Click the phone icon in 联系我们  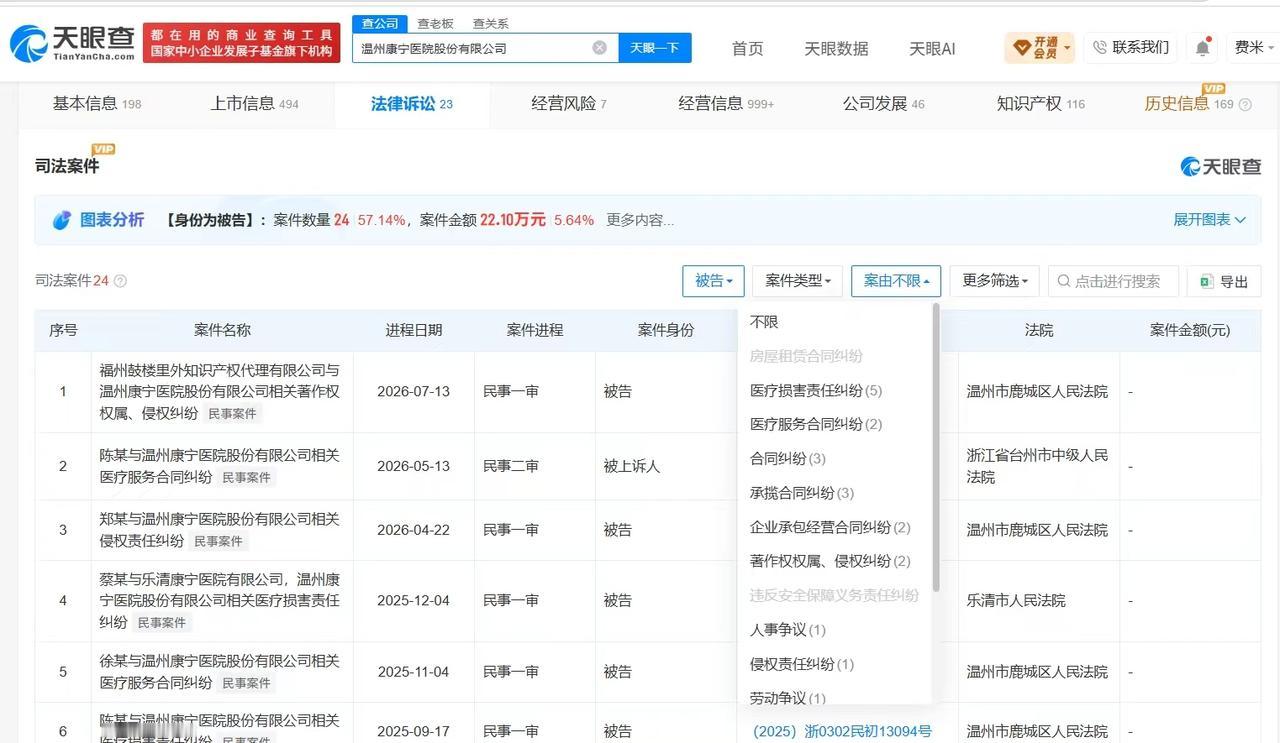tap(1100, 47)
